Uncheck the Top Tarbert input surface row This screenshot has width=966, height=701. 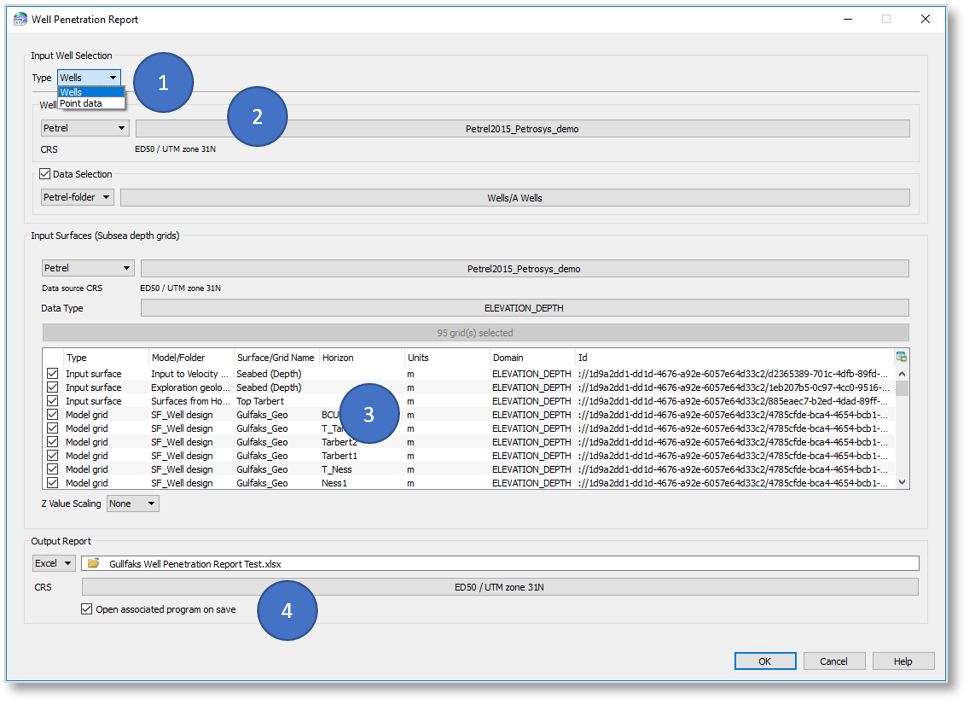pyautogui.click(x=52, y=401)
